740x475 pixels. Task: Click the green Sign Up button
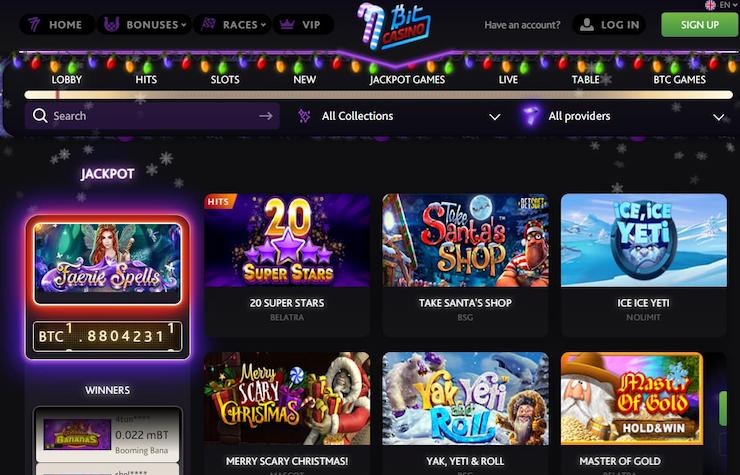(699, 25)
